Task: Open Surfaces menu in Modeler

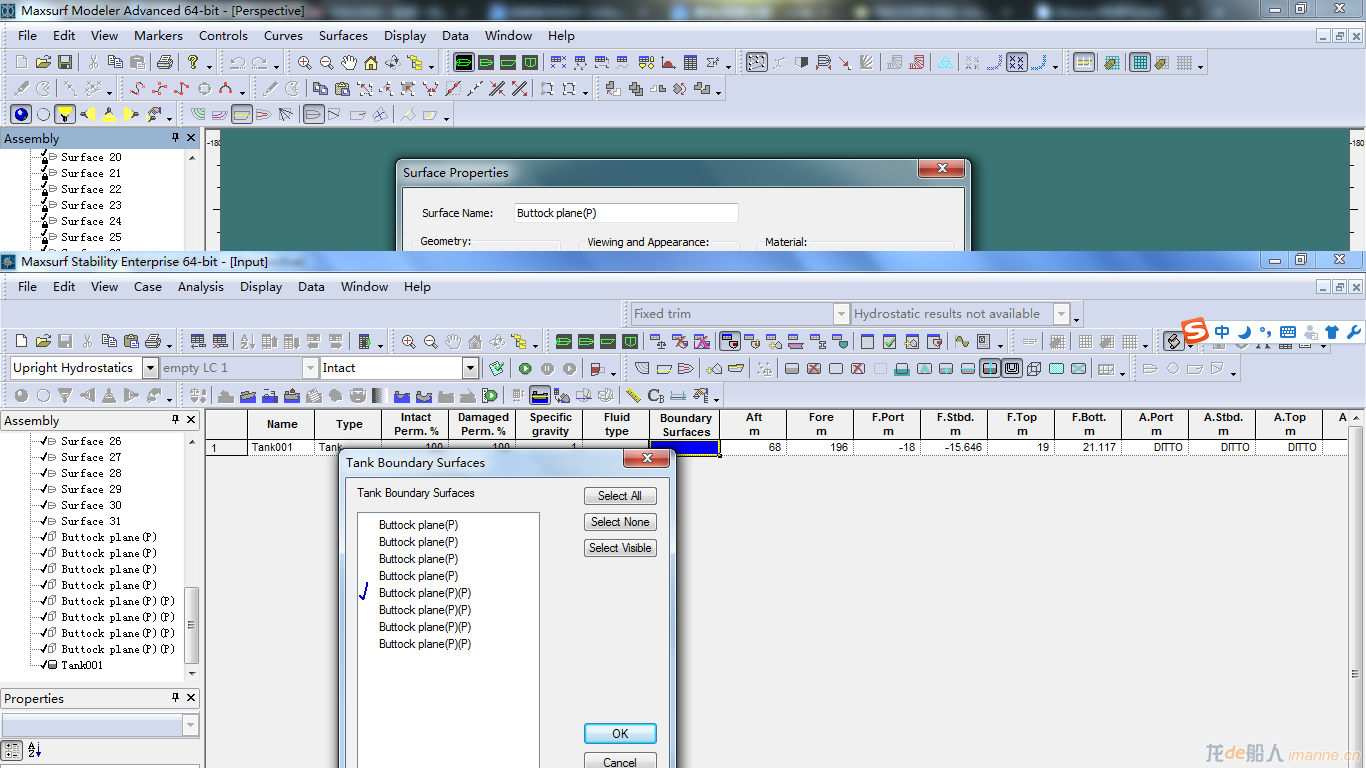Action: [x=343, y=35]
